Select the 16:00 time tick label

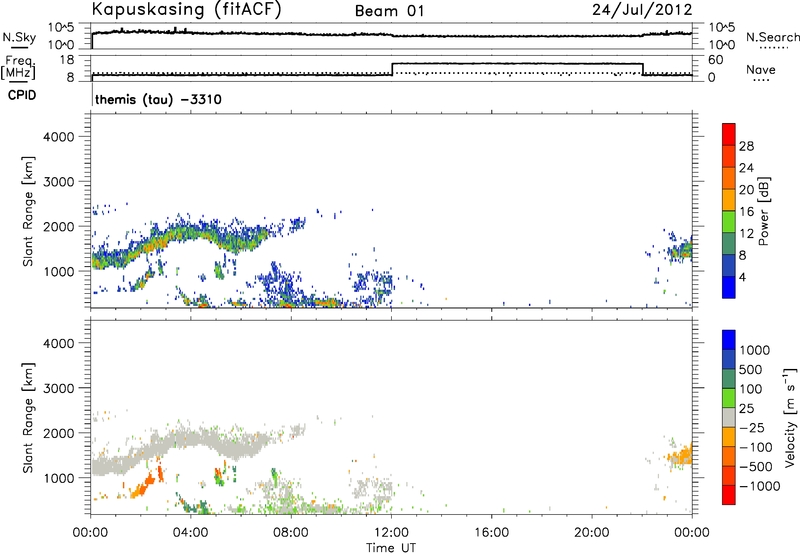tap(491, 533)
